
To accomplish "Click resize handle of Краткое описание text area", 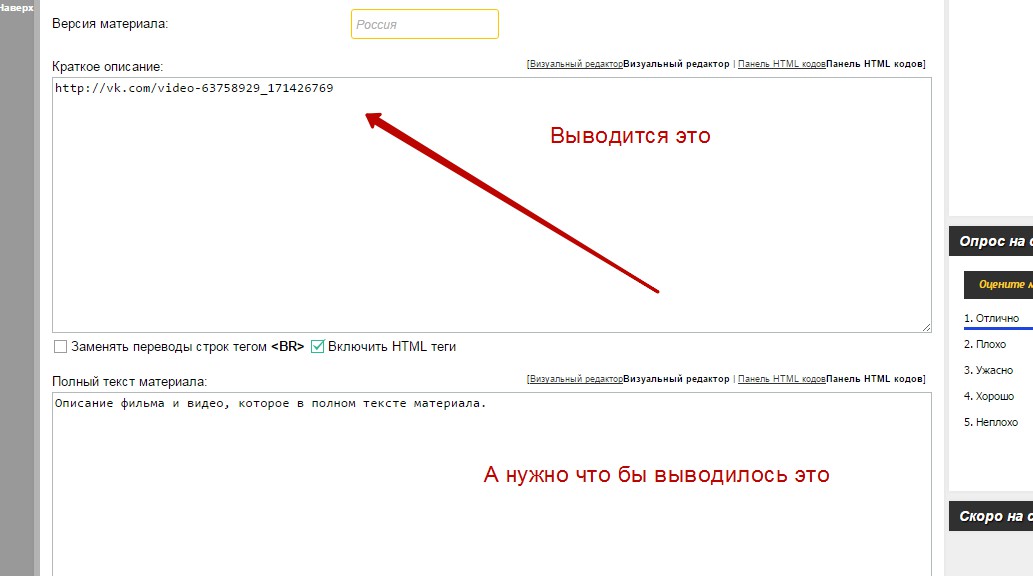I will [926, 326].
